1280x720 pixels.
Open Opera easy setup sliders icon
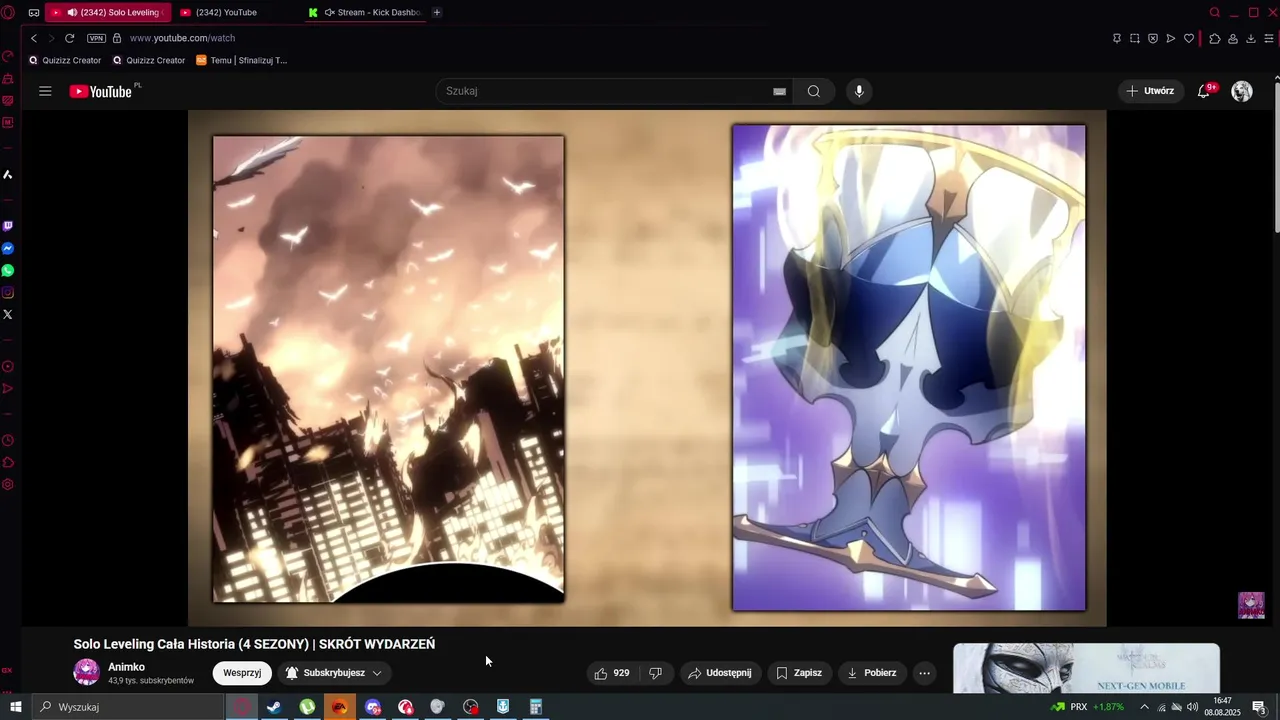pyautogui.click(x=1269, y=38)
